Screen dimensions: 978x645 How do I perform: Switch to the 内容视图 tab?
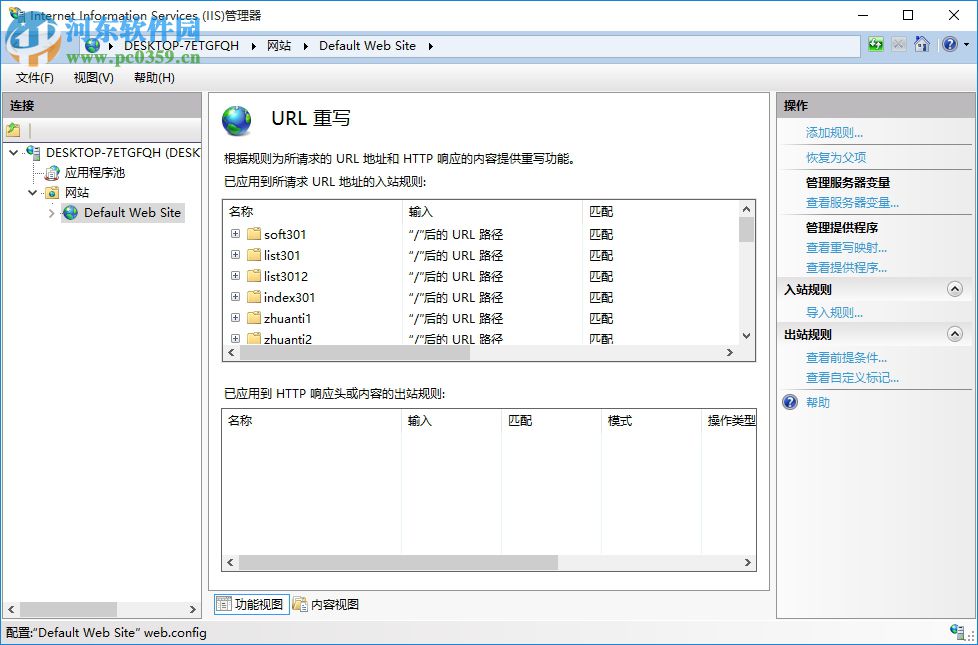[x=325, y=603]
